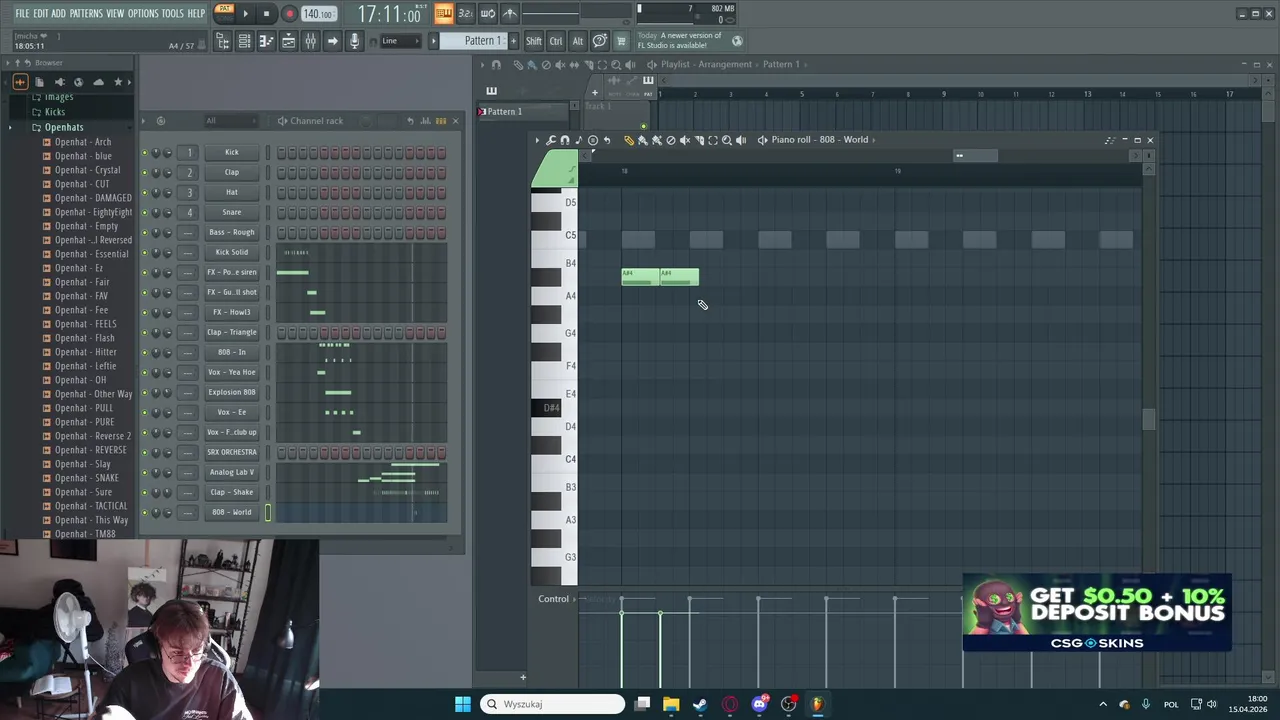Toggle the 3-2-1 countdown before recording

465,13
